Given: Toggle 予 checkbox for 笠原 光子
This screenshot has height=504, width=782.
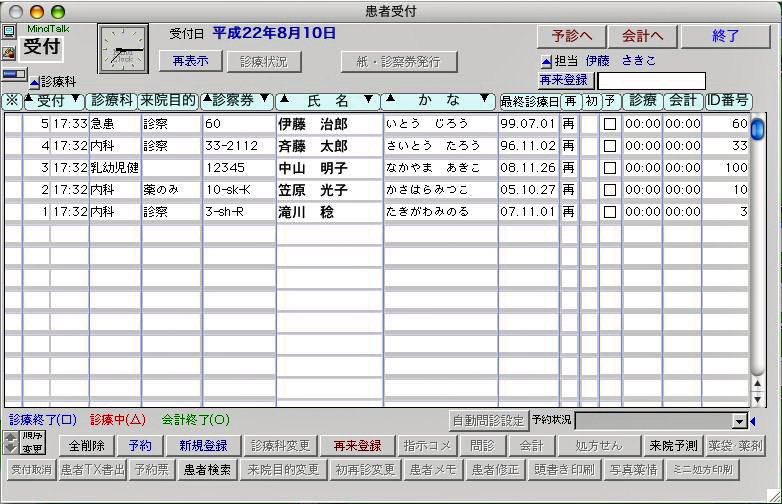Looking at the screenshot, I should pyautogui.click(x=609, y=190).
